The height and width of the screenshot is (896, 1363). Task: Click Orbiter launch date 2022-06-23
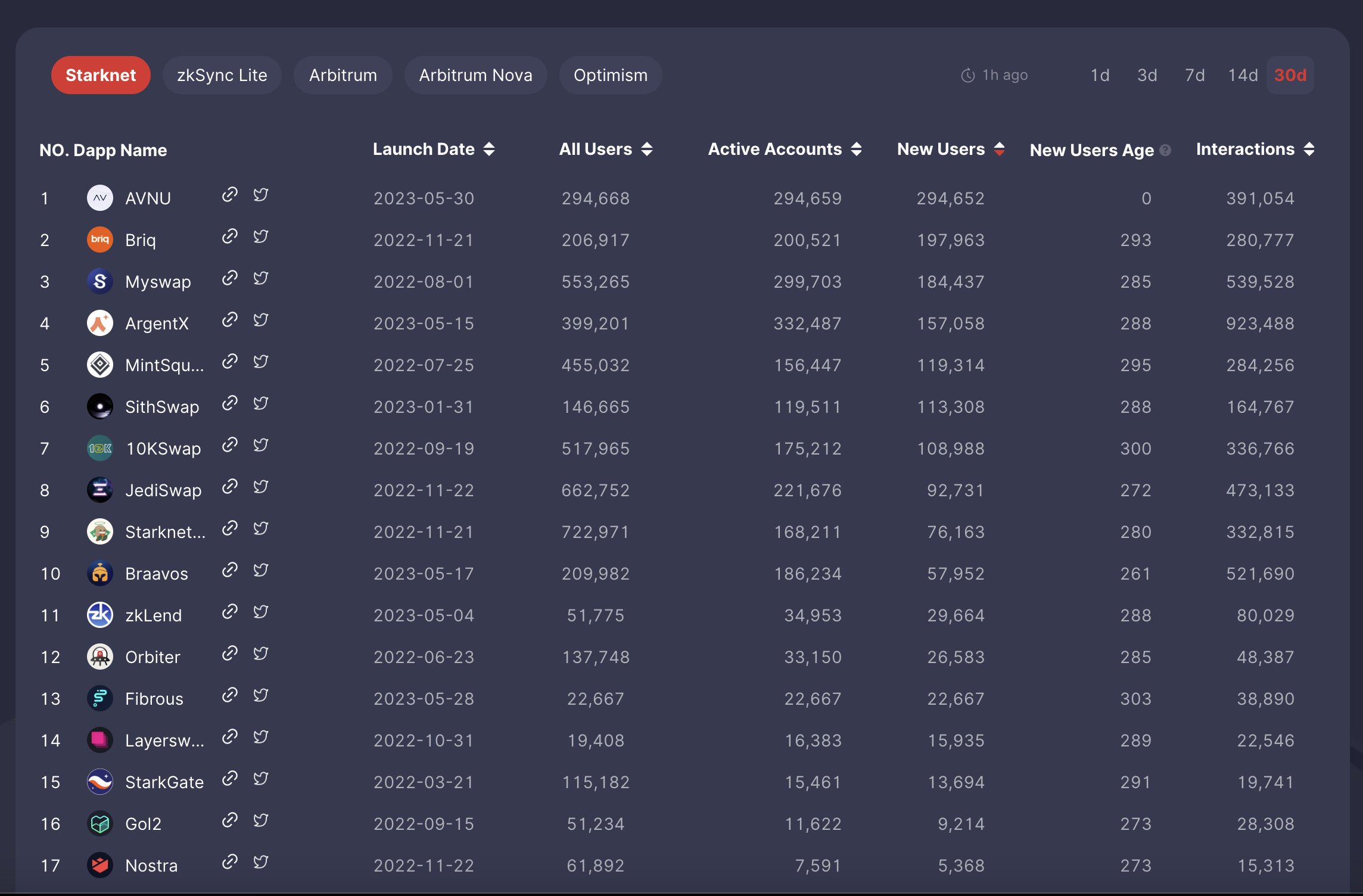[x=424, y=657]
